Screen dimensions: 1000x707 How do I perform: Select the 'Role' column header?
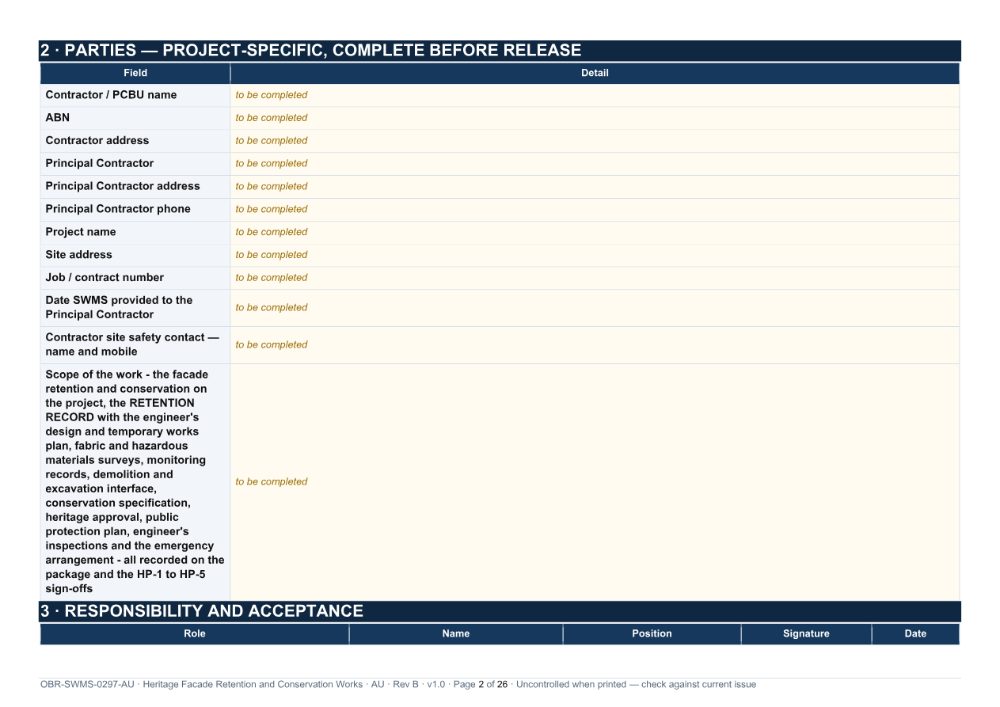195,634
